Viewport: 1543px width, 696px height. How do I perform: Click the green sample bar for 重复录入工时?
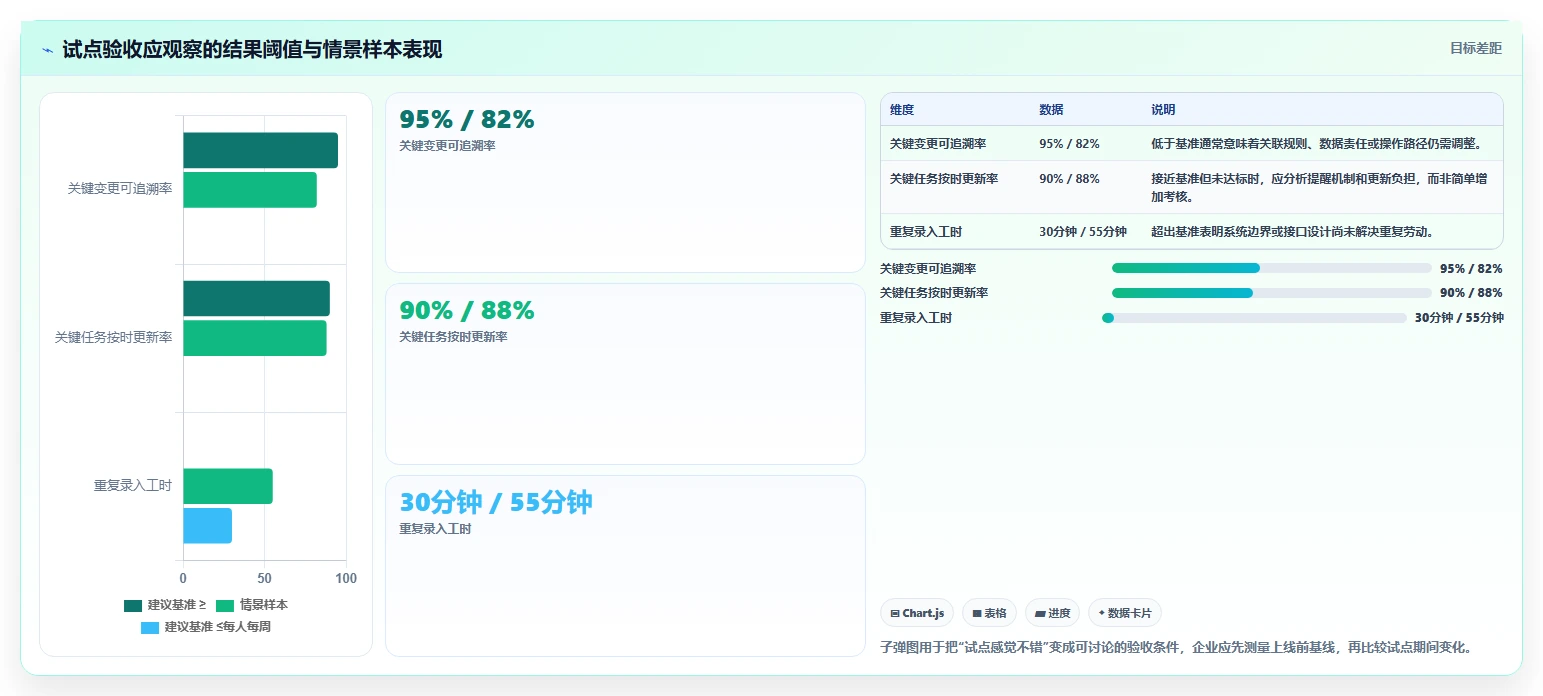pos(228,486)
